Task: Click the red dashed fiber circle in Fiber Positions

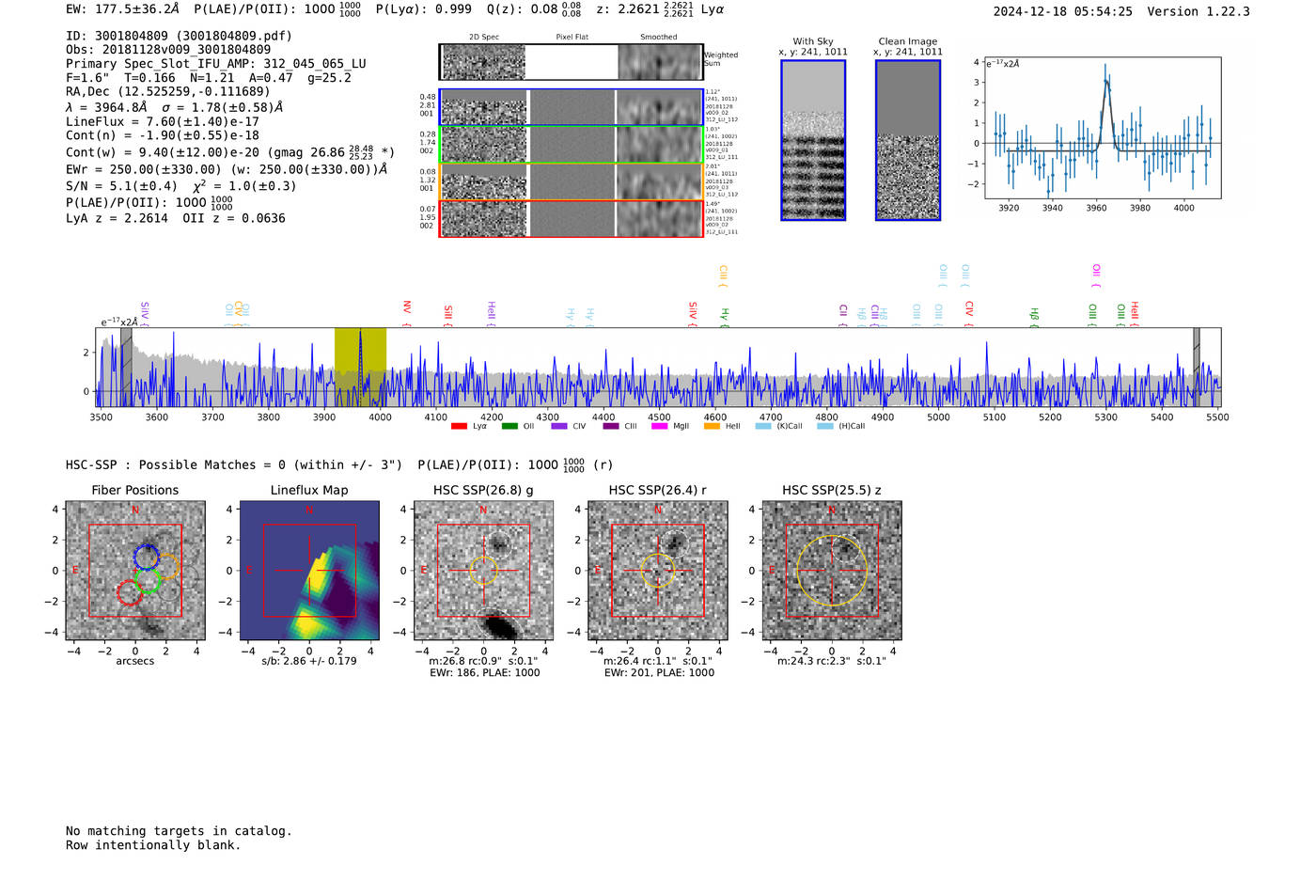Action: tap(130, 593)
